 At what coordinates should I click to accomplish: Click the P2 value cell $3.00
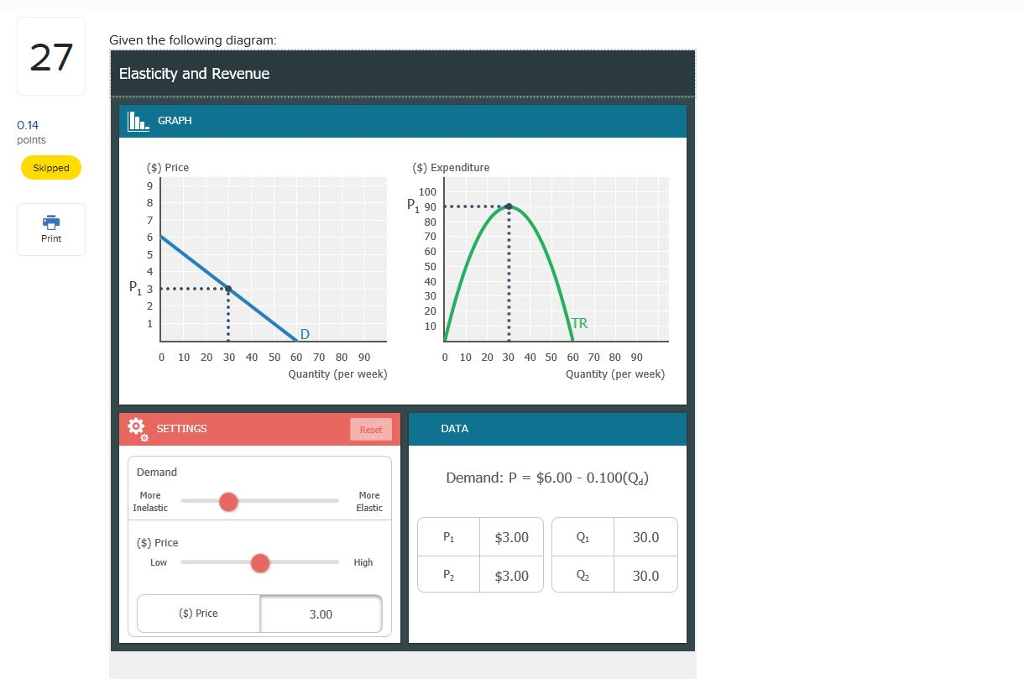coord(511,575)
